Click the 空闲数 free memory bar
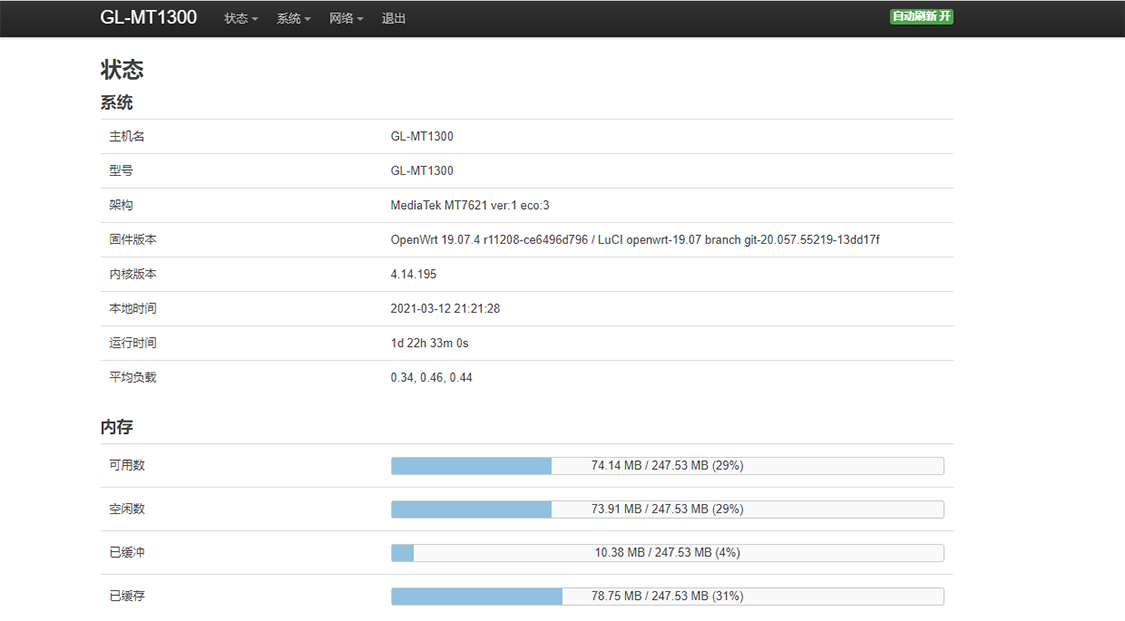1125x621 pixels. [x=667, y=509]
